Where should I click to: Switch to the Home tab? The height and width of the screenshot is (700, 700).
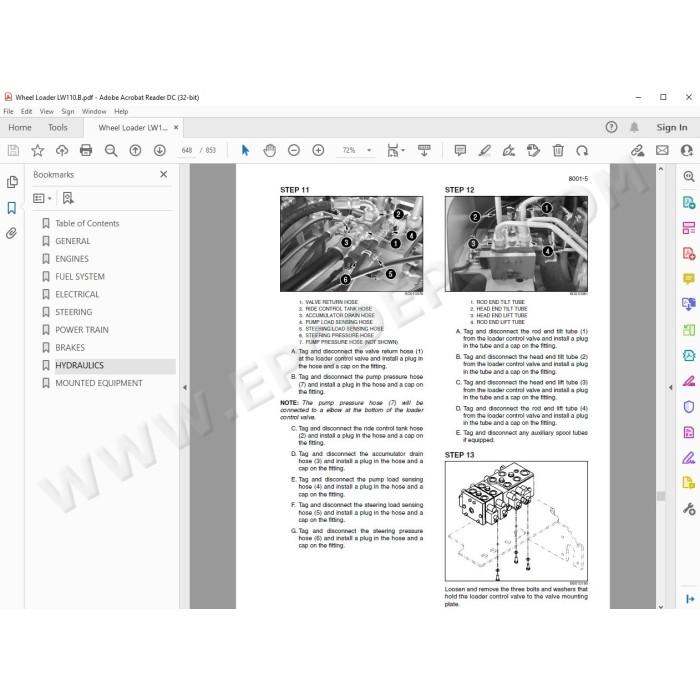[x=20, y=128]
